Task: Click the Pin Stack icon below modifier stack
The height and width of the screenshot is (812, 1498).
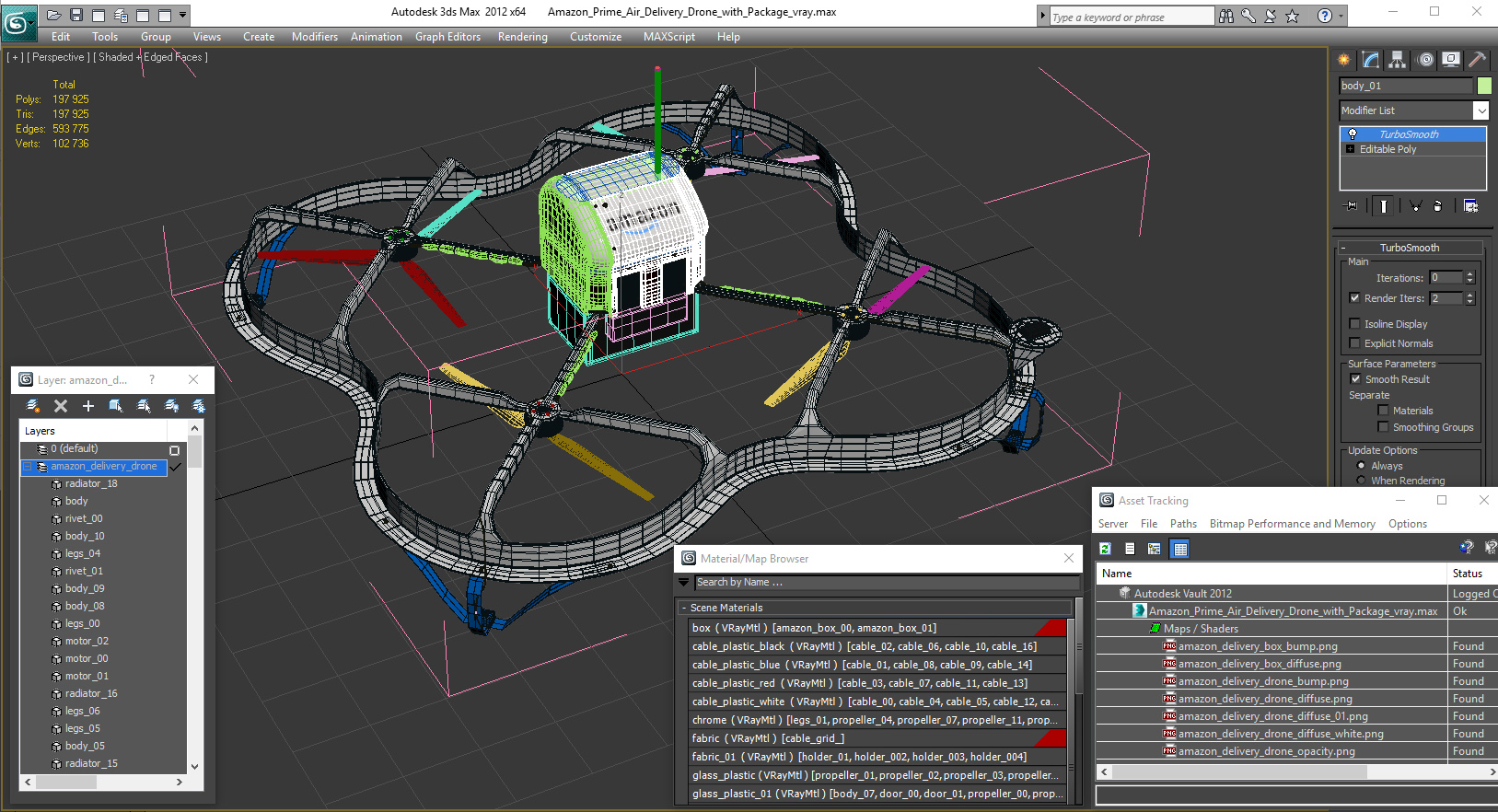Action: (1352, 206)
